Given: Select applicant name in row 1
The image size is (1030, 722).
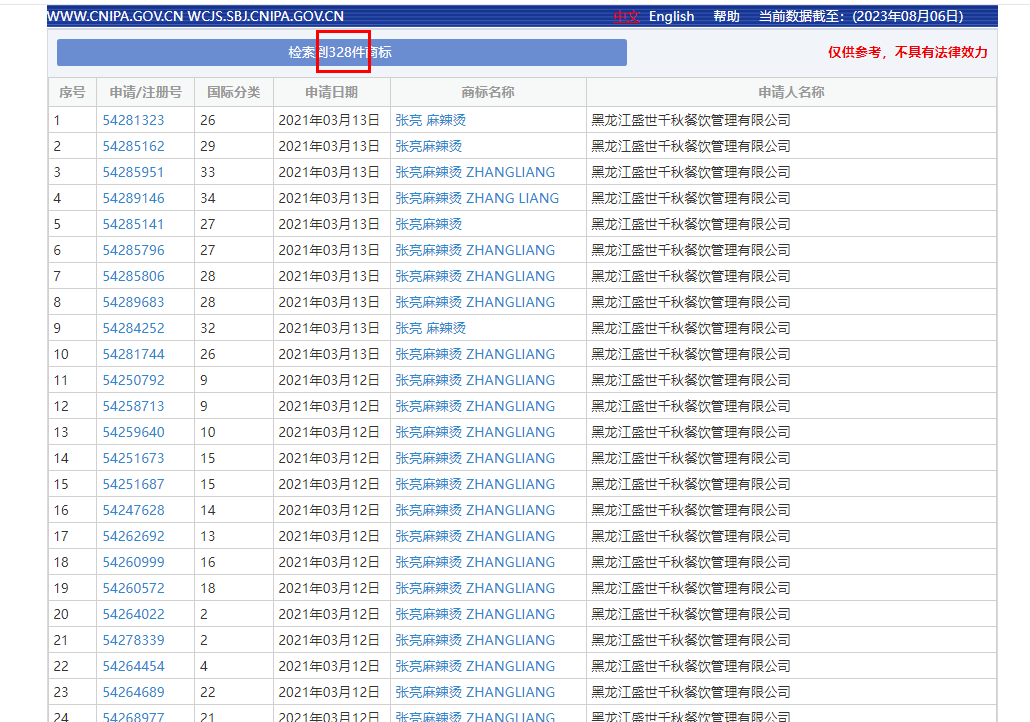Looking at the screenshot, I should pos(690,120).
